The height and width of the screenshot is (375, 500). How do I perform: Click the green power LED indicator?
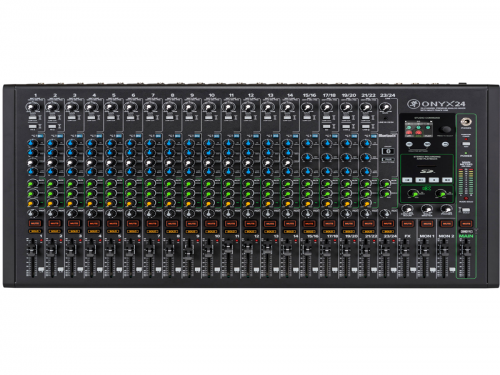(x=466, y=153)
